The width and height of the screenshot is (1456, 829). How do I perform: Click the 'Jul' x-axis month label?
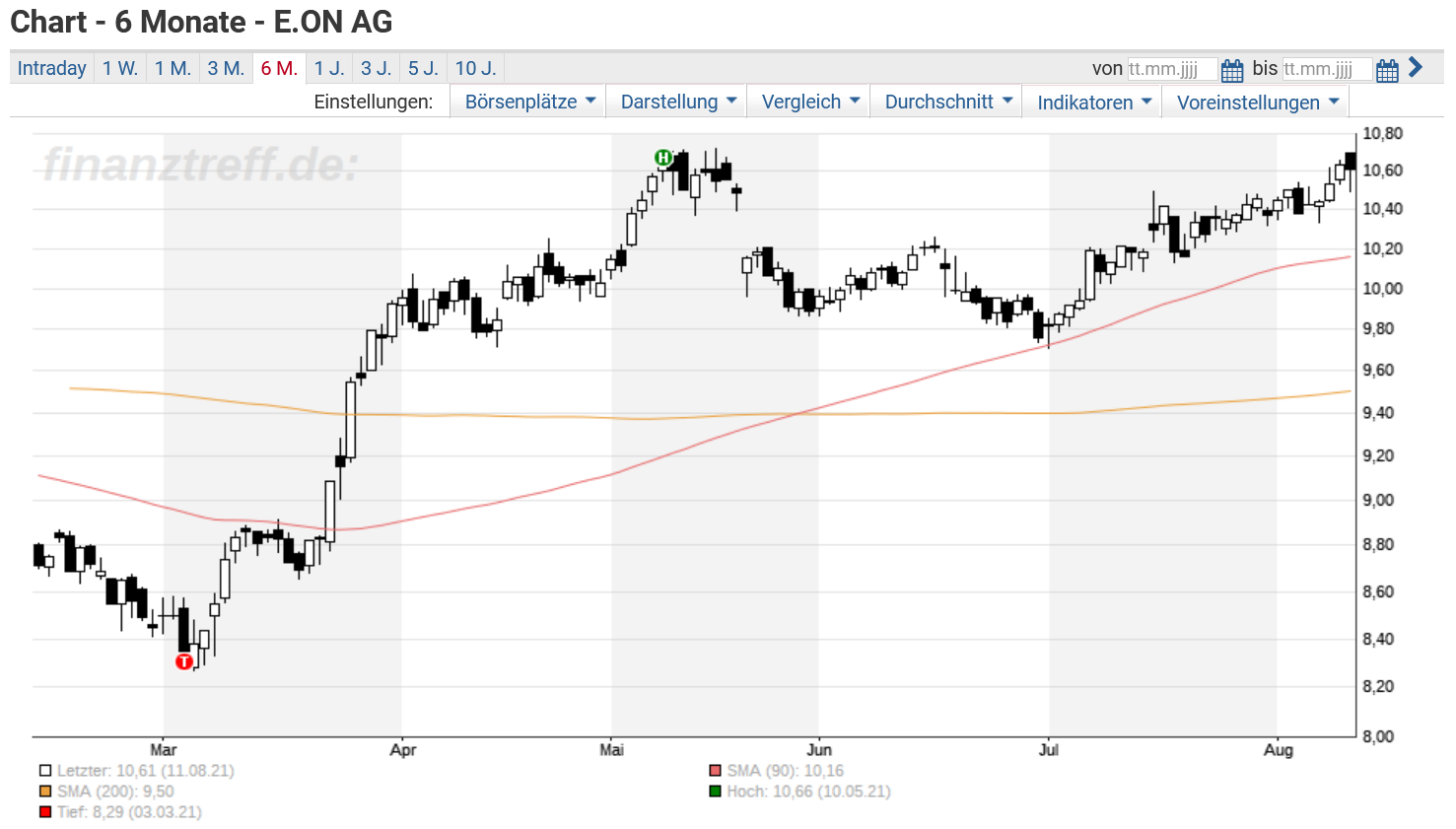[1049, 750]
